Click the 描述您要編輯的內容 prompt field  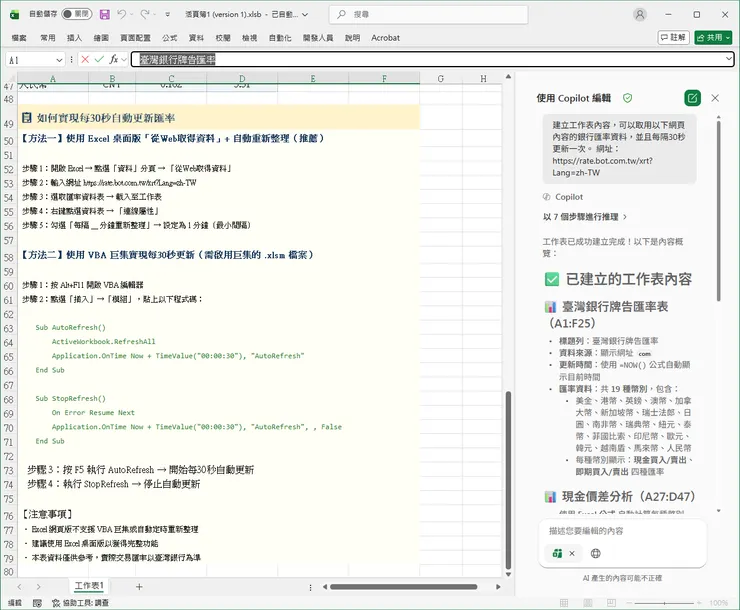tap(622, 531)
